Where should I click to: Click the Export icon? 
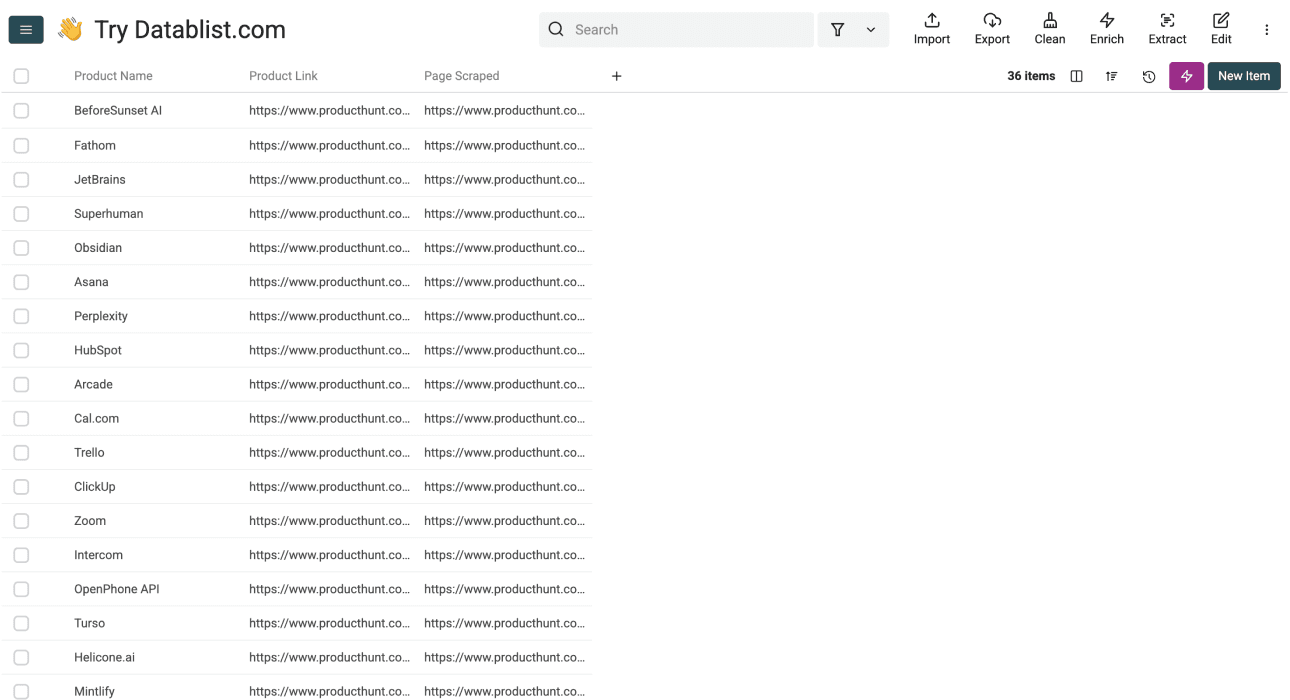[x=991, y=29]
